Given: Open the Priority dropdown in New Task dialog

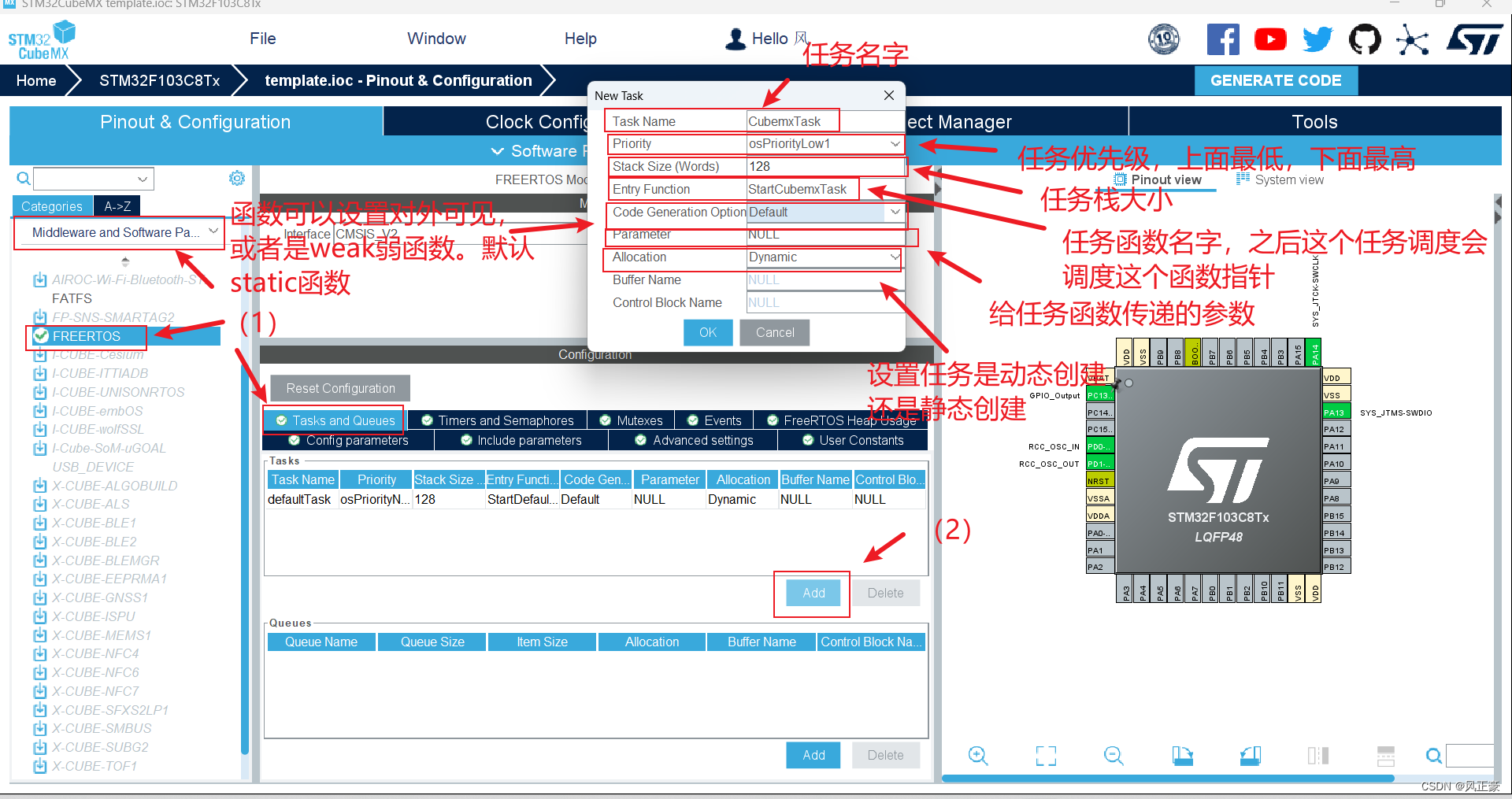Looking at the screenshot, I should point(895,143).
